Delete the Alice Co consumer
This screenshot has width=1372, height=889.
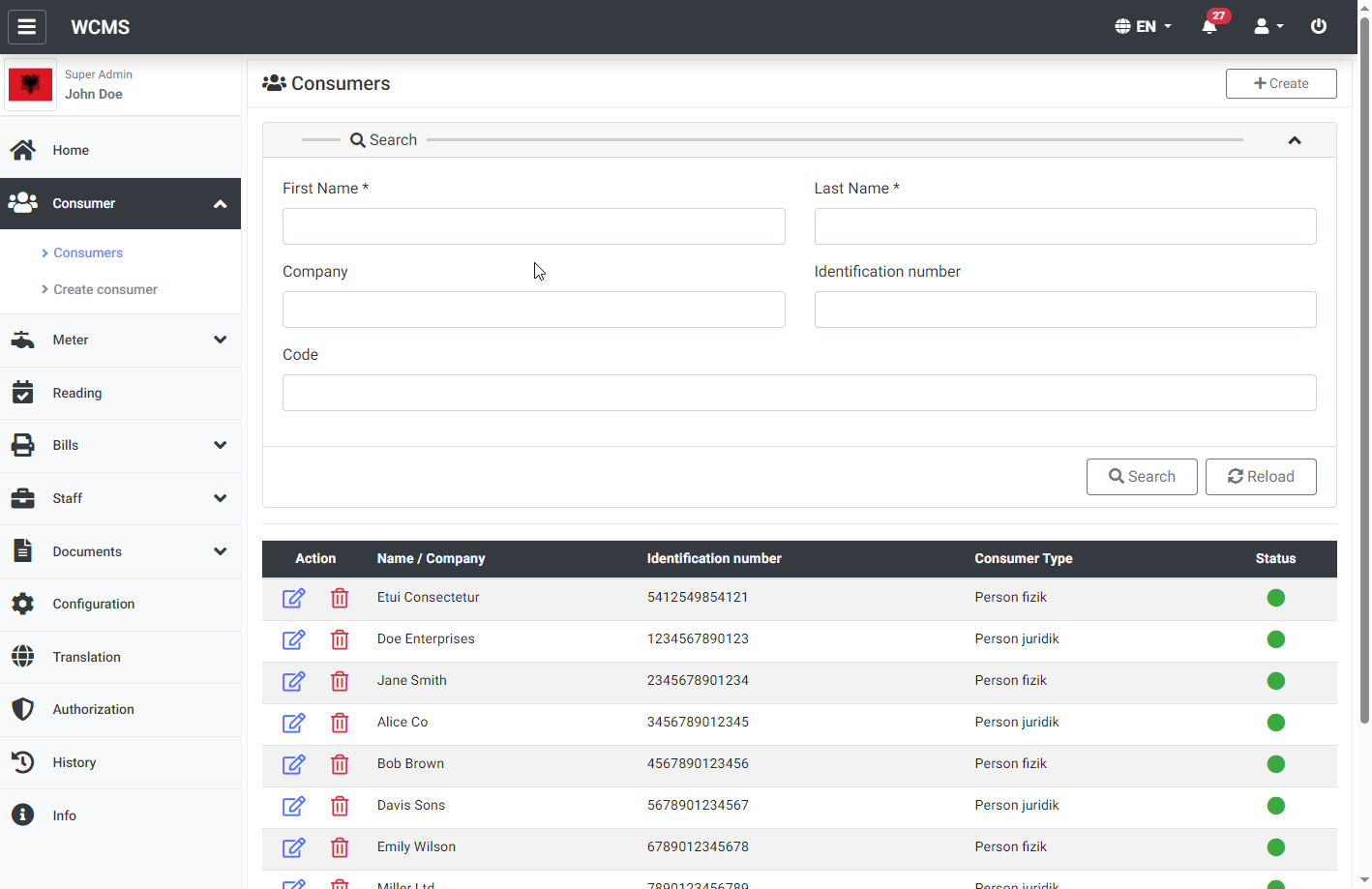pos(340,723)
